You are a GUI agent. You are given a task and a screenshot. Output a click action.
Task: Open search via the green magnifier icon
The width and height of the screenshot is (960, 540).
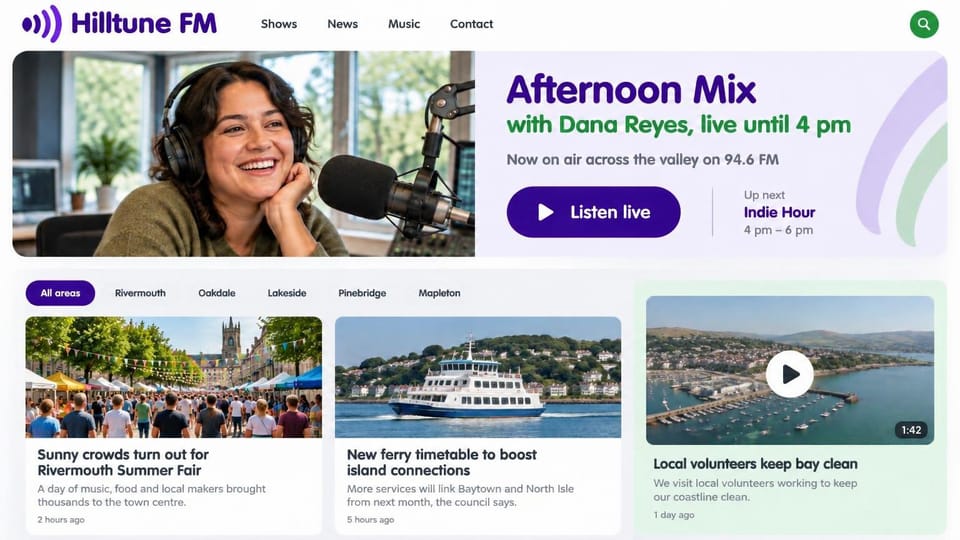(924, 24)
